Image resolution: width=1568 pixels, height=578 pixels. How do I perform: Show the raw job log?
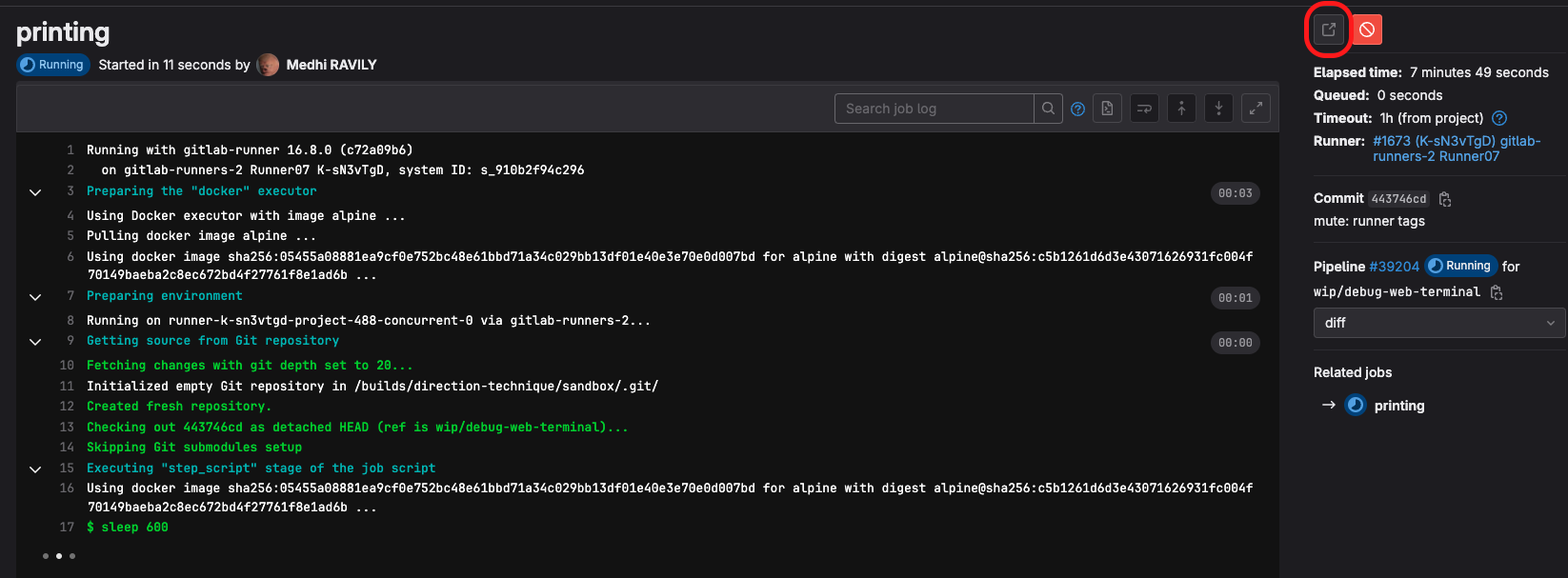[x=1107, y=109]
